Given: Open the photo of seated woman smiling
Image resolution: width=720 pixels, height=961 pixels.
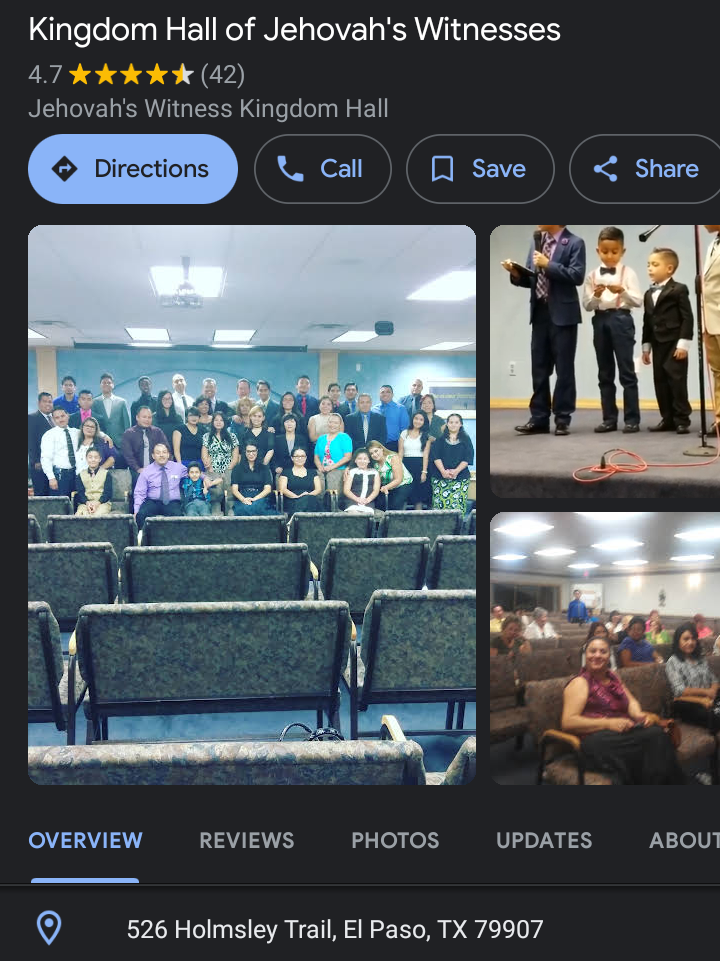Looking at the screenshot, I should coord(605,648).
